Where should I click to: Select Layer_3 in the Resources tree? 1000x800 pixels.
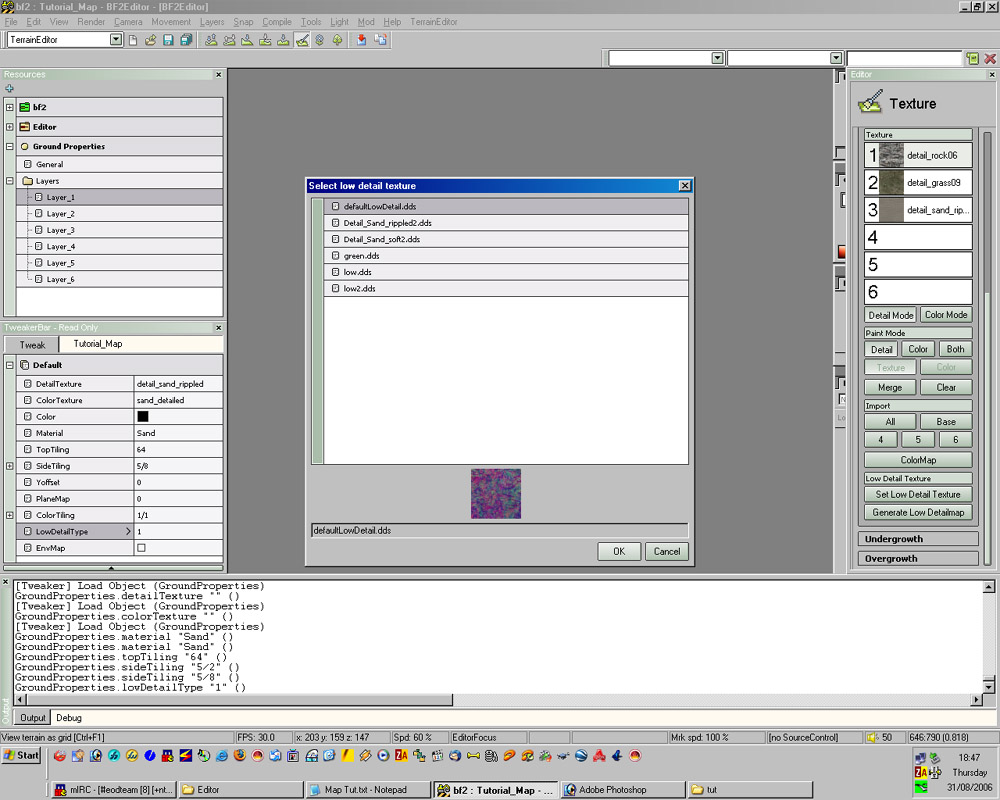coord(60,230)
